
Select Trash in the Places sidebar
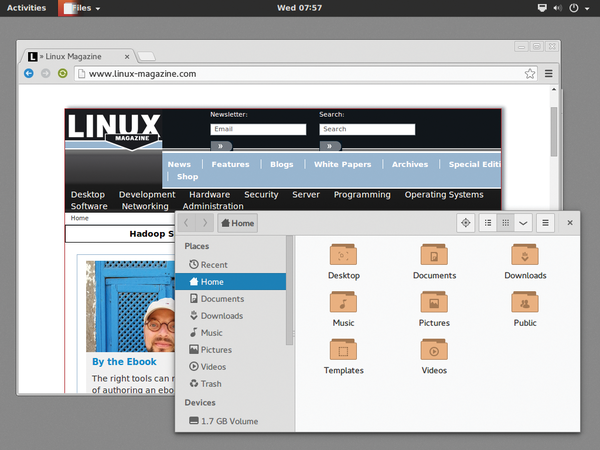coord(231,384)
